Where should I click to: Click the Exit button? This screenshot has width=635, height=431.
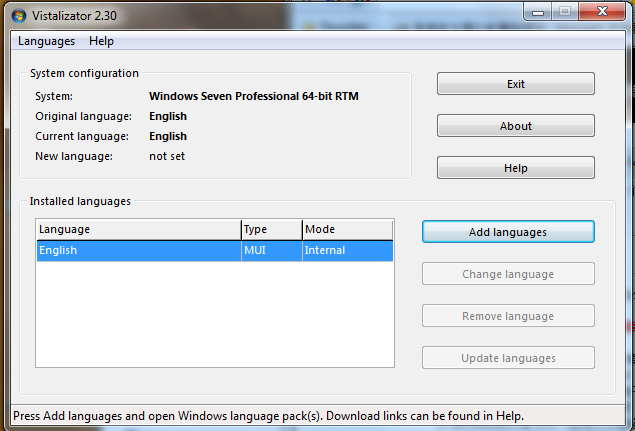pyautogui.click(x=516, y=84)
